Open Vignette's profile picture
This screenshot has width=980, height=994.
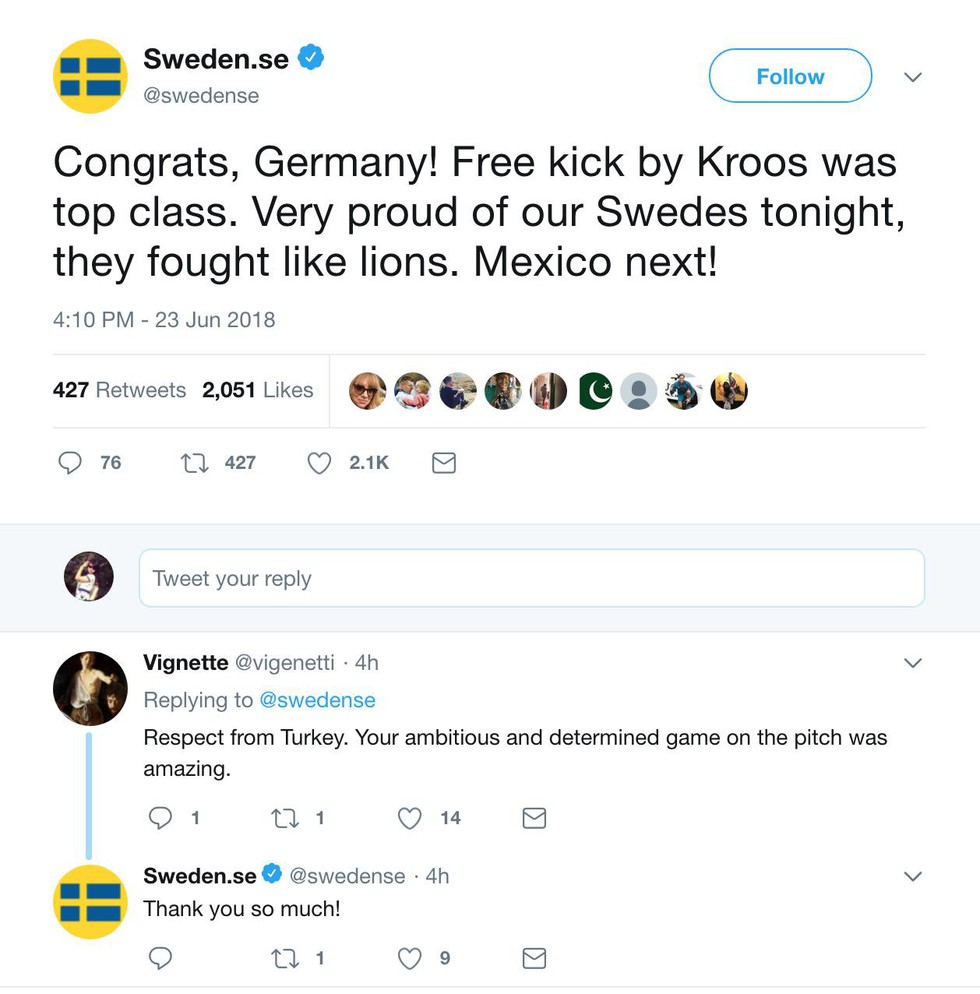pyautogui.click(x=90, y=688)
